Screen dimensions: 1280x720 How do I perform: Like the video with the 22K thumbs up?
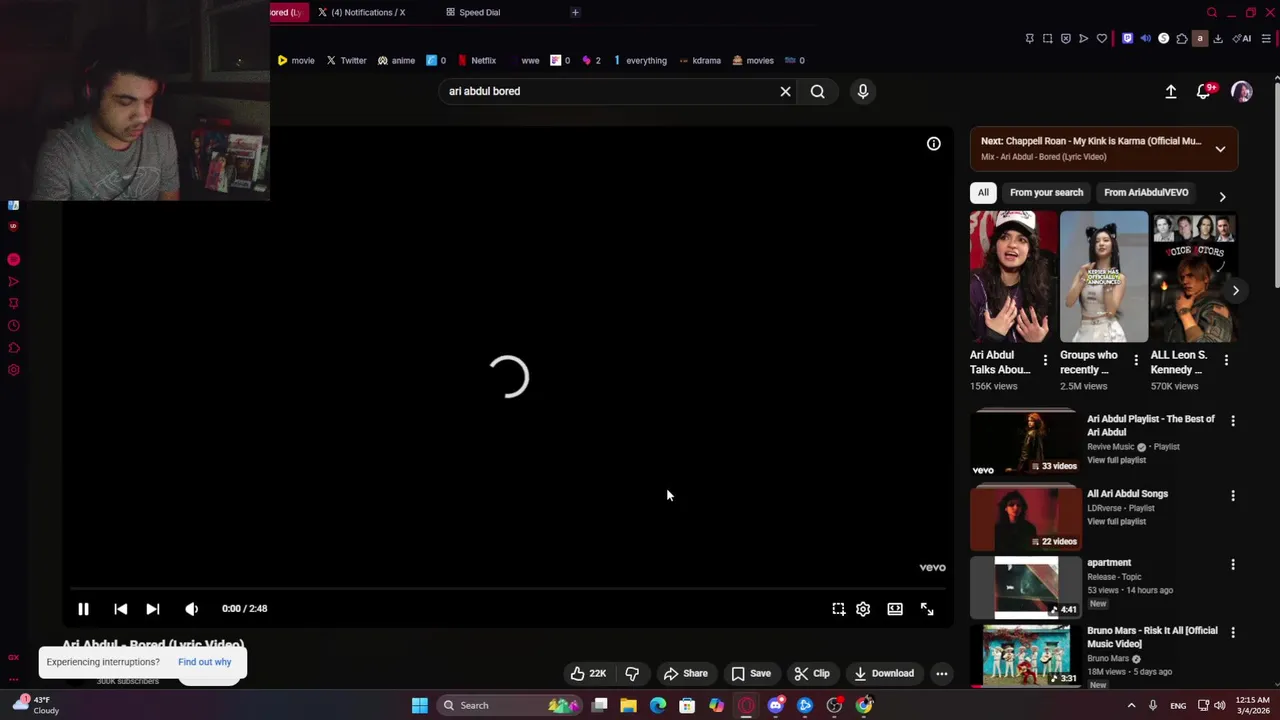point(588,673)
